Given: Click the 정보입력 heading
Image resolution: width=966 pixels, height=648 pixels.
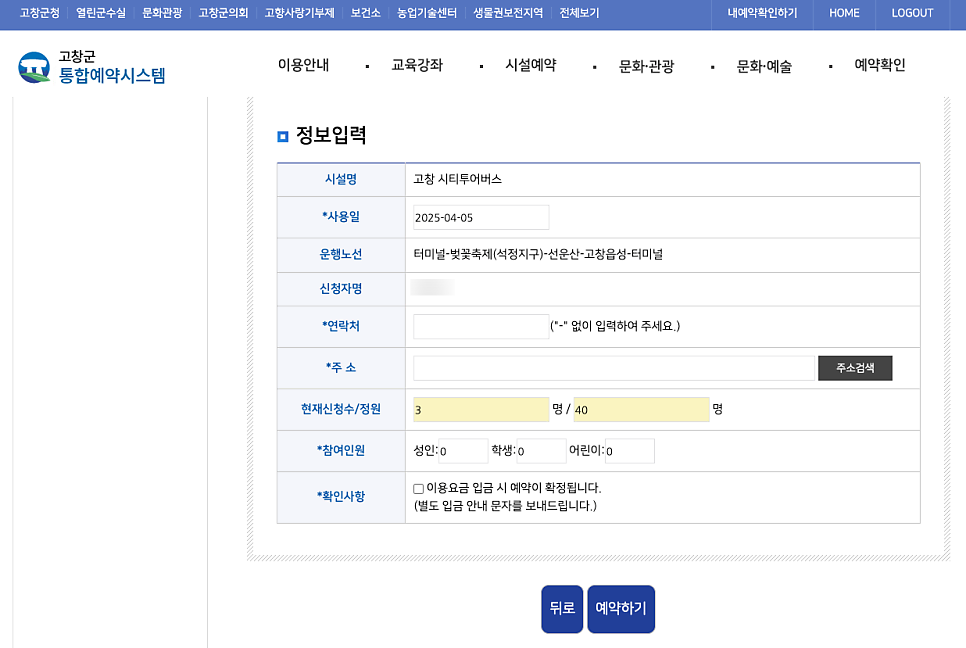Looking at the screenshot, I should click(331, 135).
